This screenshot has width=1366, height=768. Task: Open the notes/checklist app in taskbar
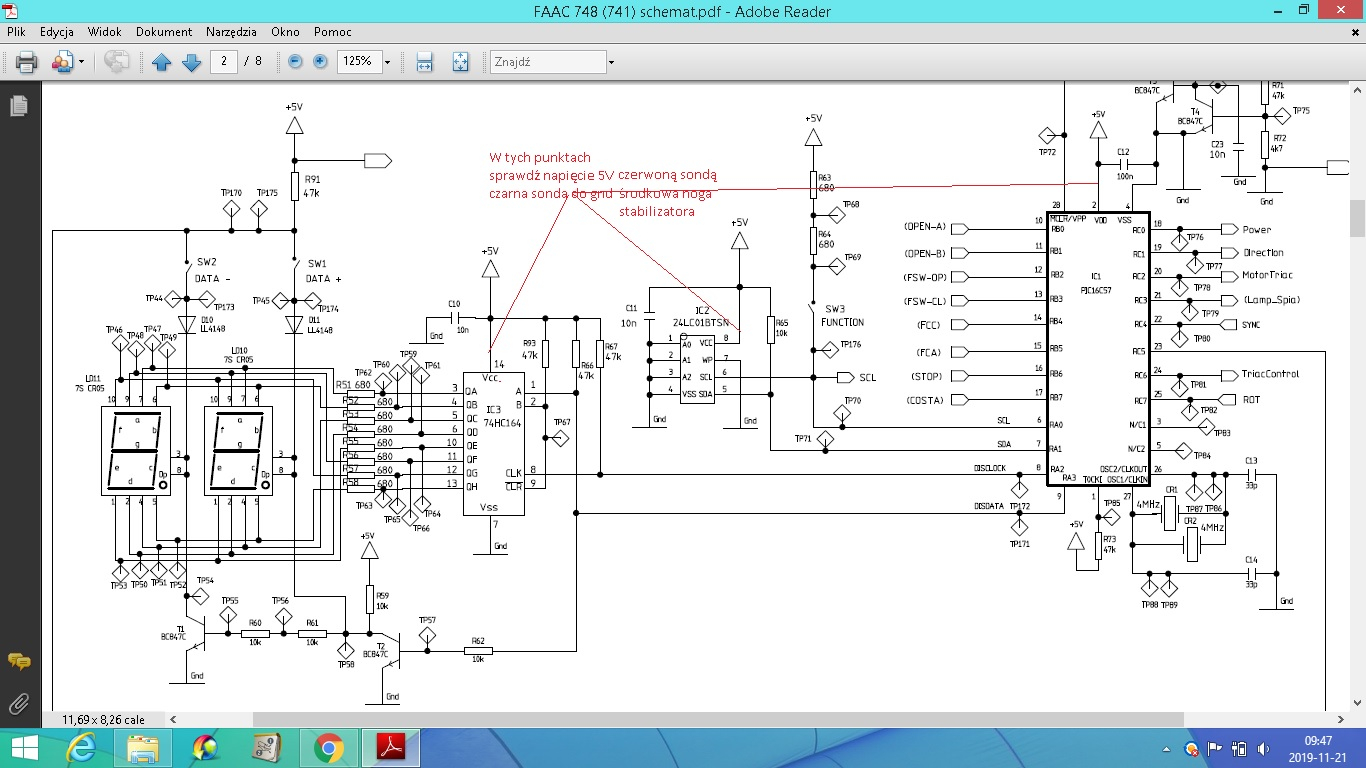coord(266,748)
